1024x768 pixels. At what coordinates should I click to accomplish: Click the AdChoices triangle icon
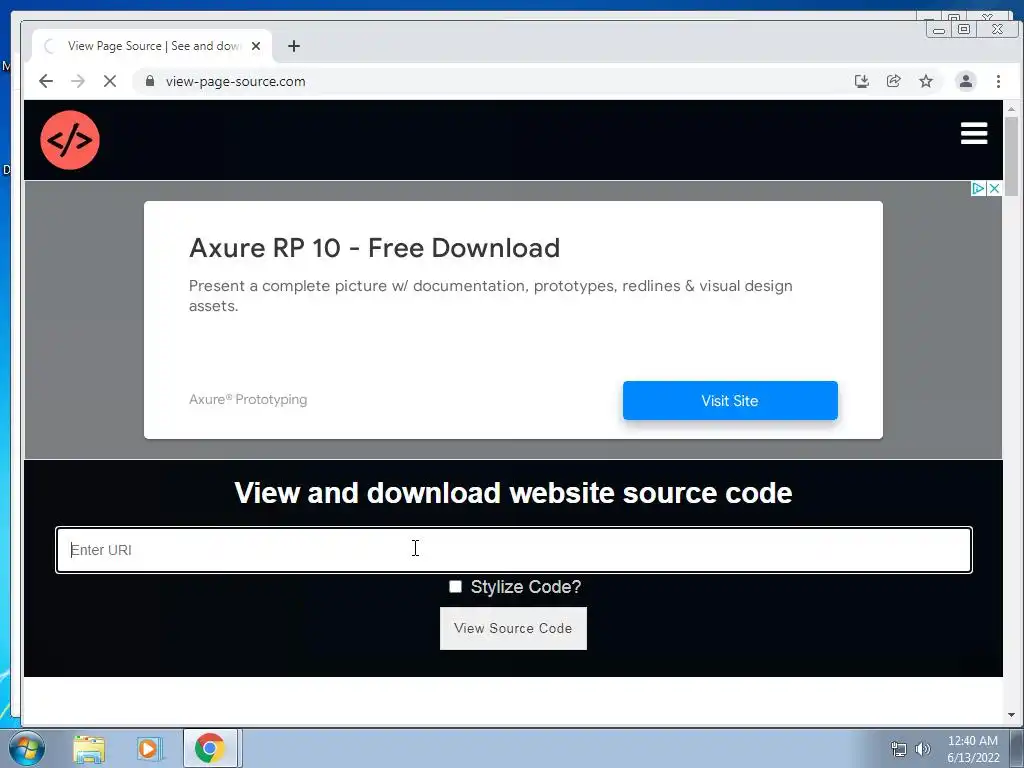pyautogui.click(x=978, y=189)
